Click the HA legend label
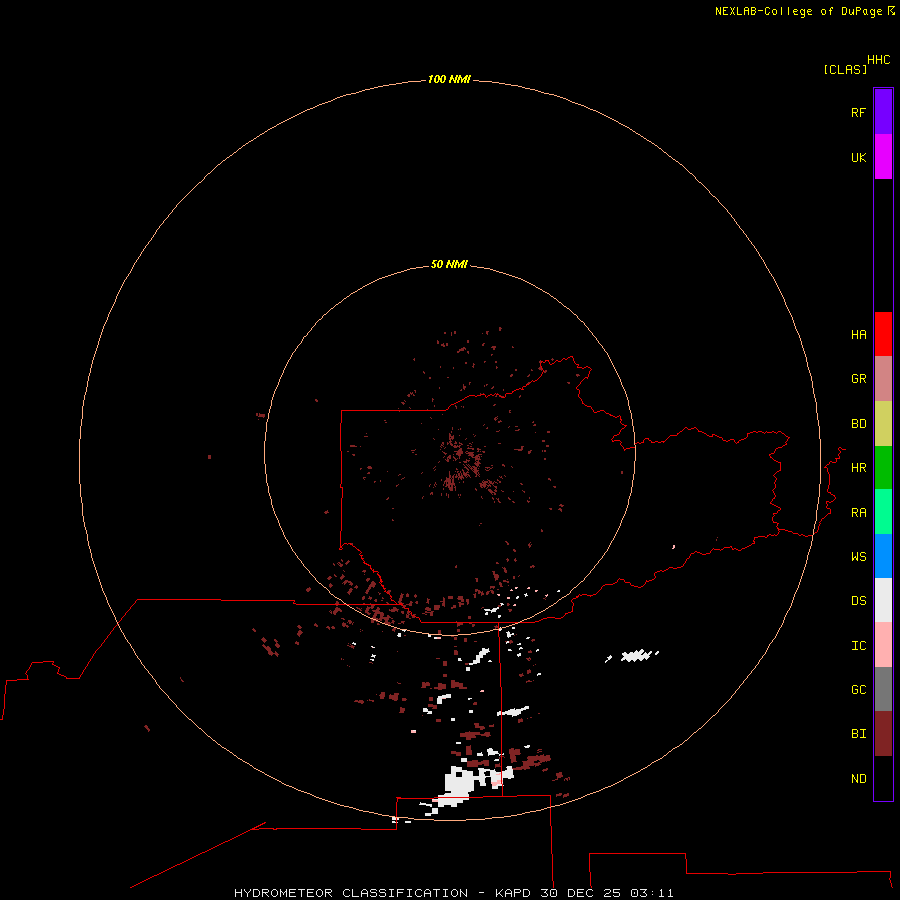This screenshot has width=900, height=900. click(x=858, y=335)
